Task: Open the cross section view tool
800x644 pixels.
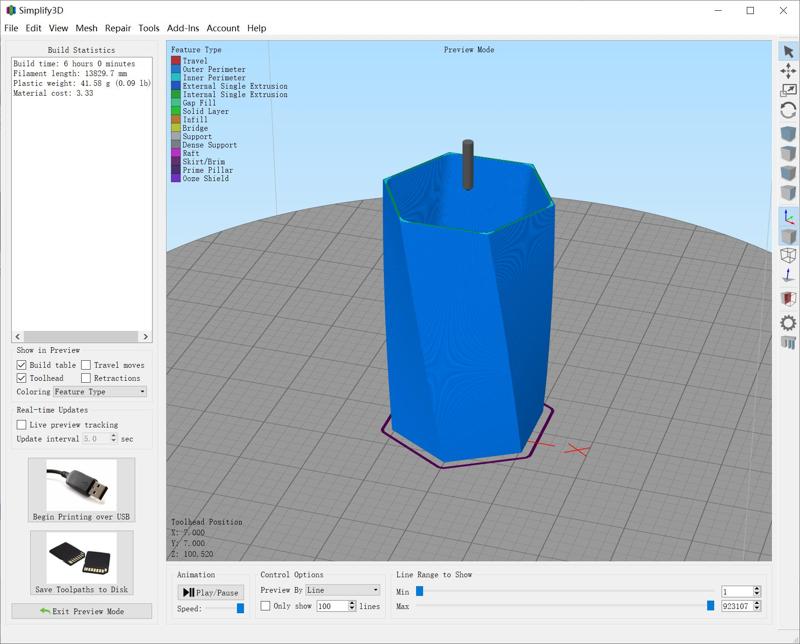Action: tap(788, 299)
